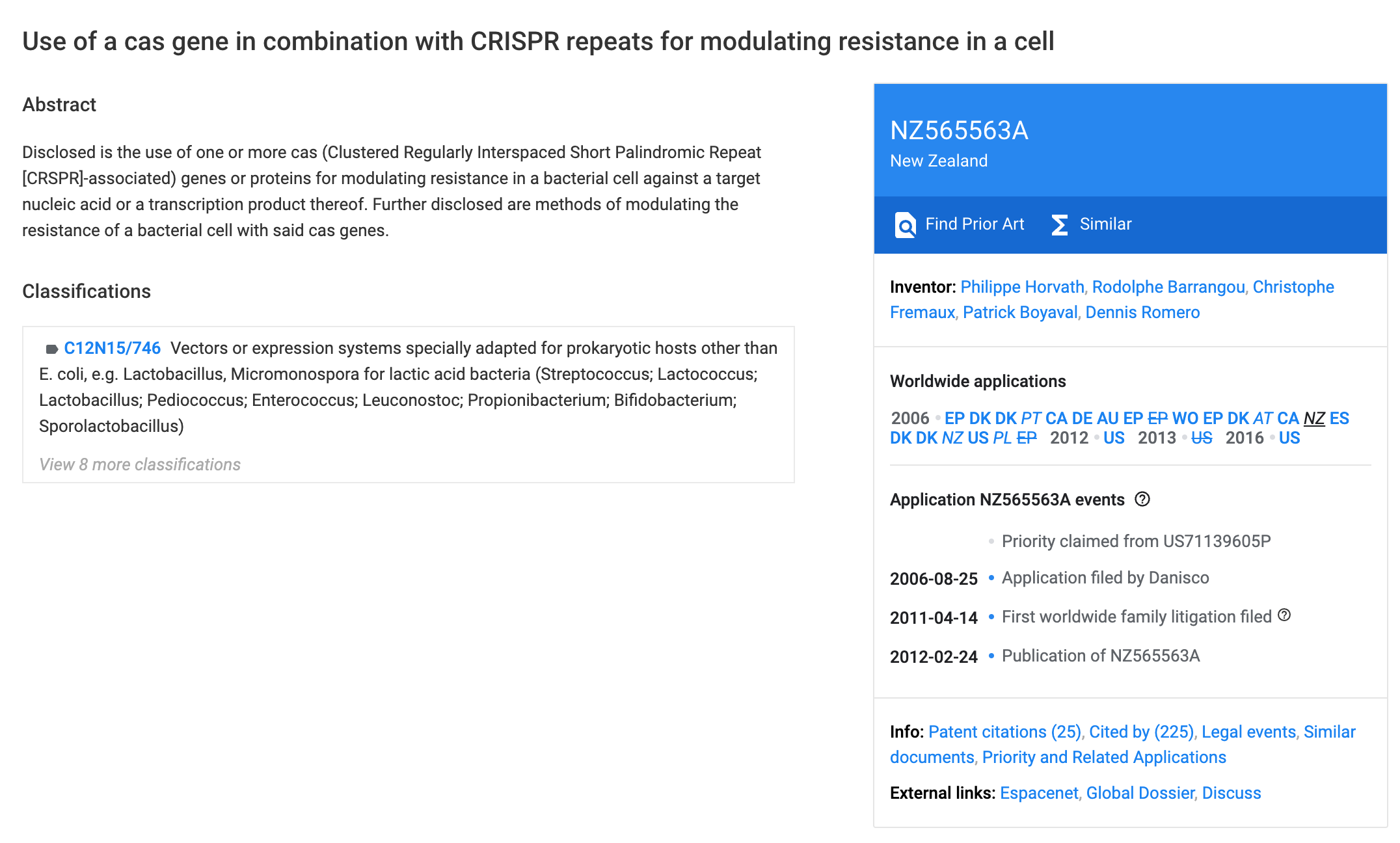This screenshot has width=1400, height=843.
Task: Click help icon beside Application events heading
Action: 1142,499
